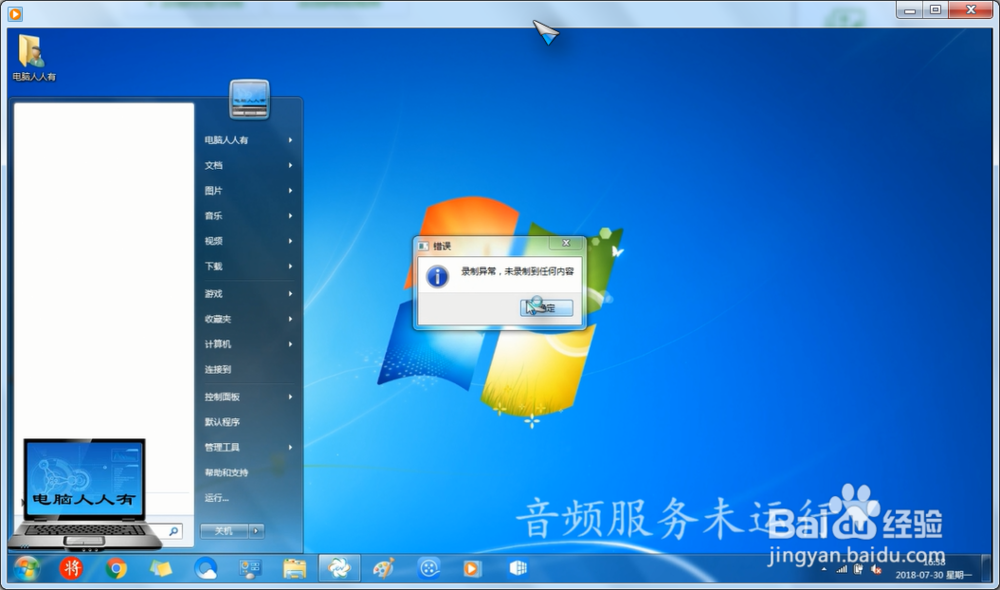The height and width of the screenshot is (590, 1000).
Task: Show hidden system tray icons
Action: click(x=825, y=570)
